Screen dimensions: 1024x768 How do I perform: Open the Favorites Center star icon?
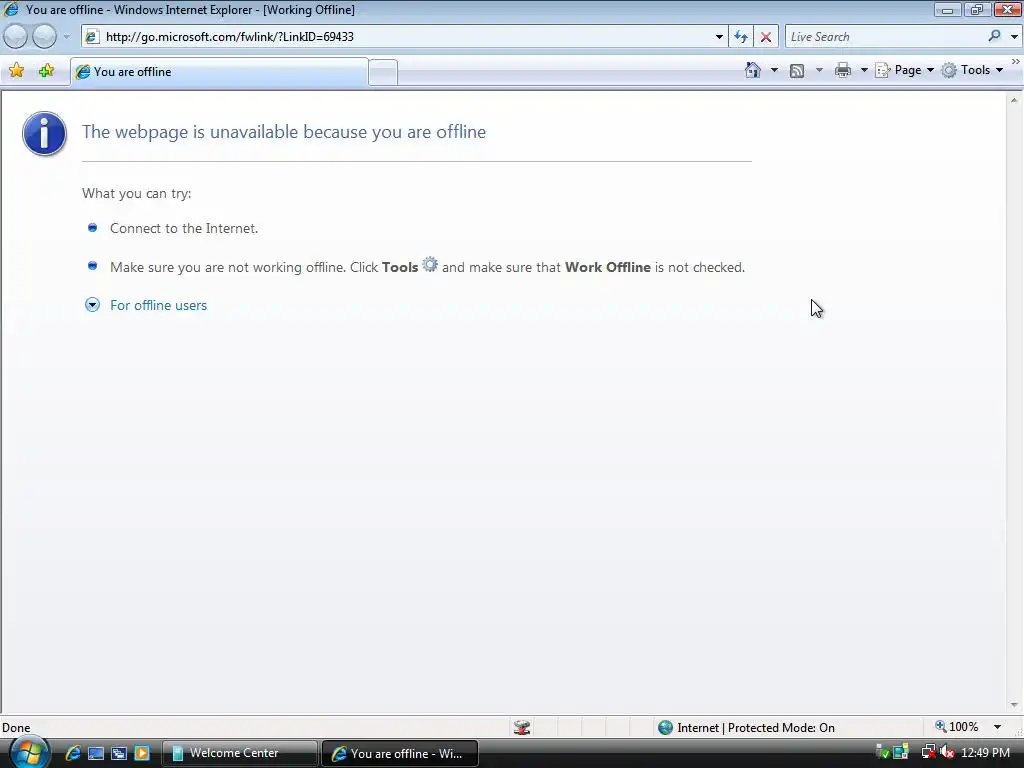(16, 71)
